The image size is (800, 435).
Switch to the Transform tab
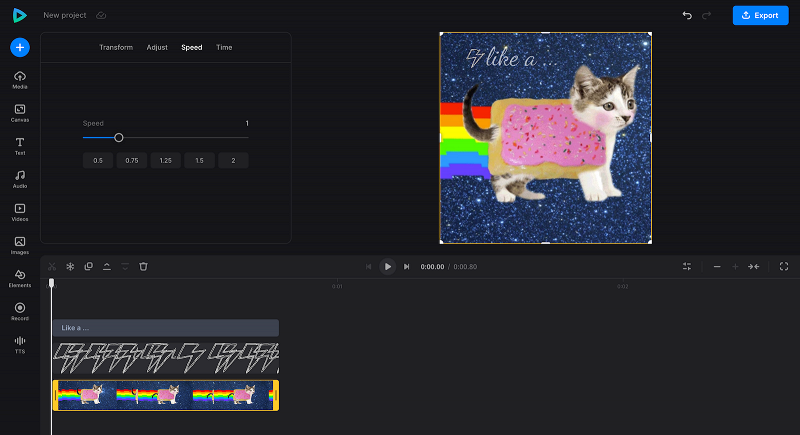pos(116,47)
